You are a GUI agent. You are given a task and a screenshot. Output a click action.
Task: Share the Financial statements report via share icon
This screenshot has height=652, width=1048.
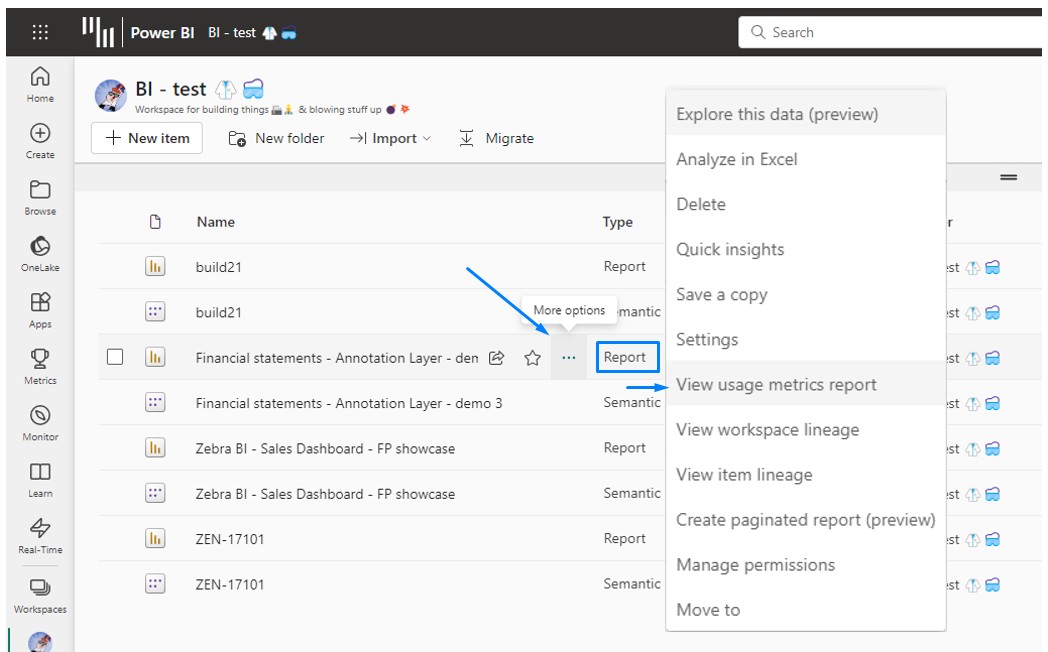pos(496,358)
